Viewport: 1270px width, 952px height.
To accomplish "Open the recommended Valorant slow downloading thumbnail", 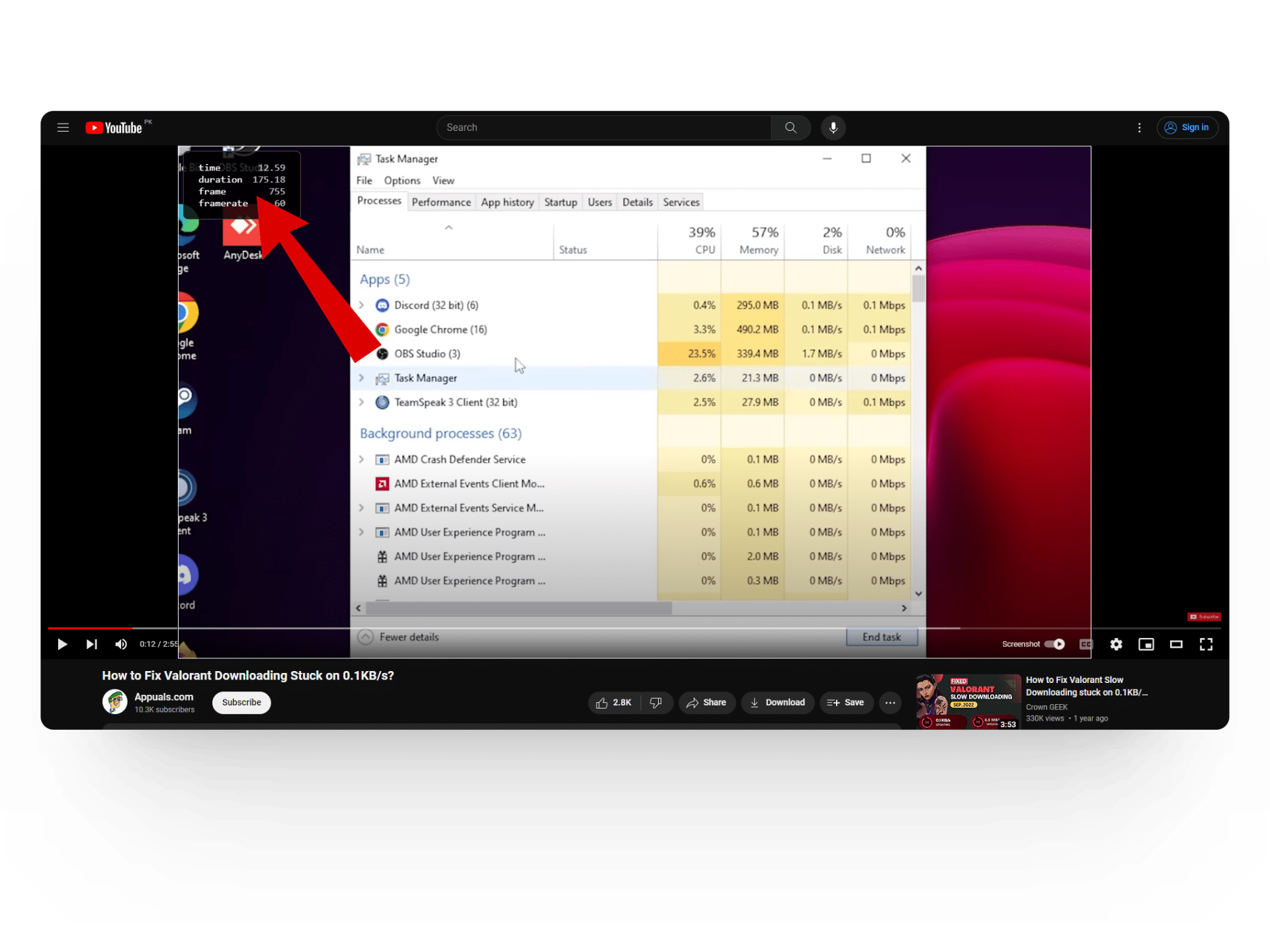I will coord(968,701).
